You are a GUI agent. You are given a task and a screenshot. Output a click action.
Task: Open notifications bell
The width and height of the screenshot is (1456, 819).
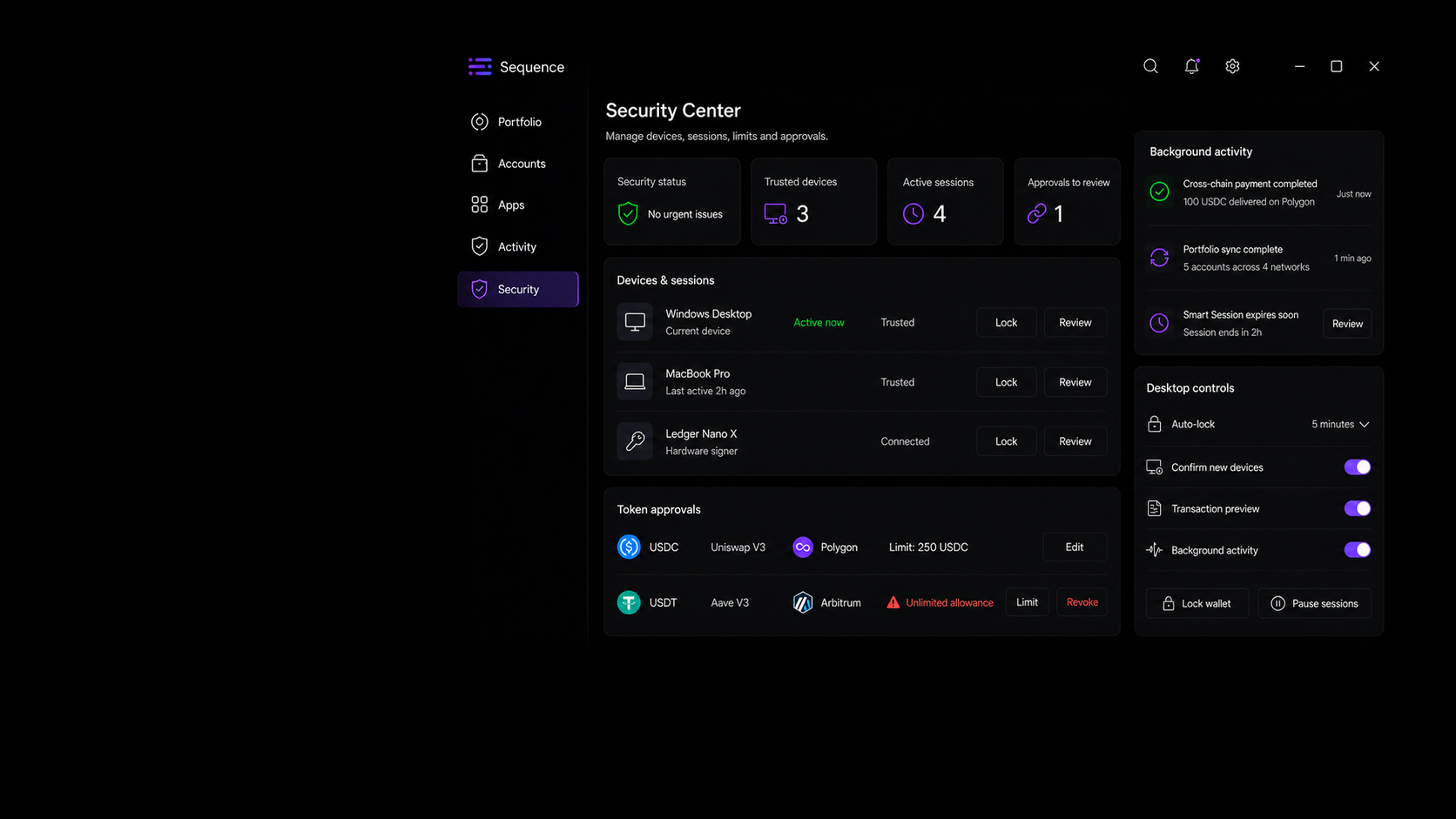1191,66
